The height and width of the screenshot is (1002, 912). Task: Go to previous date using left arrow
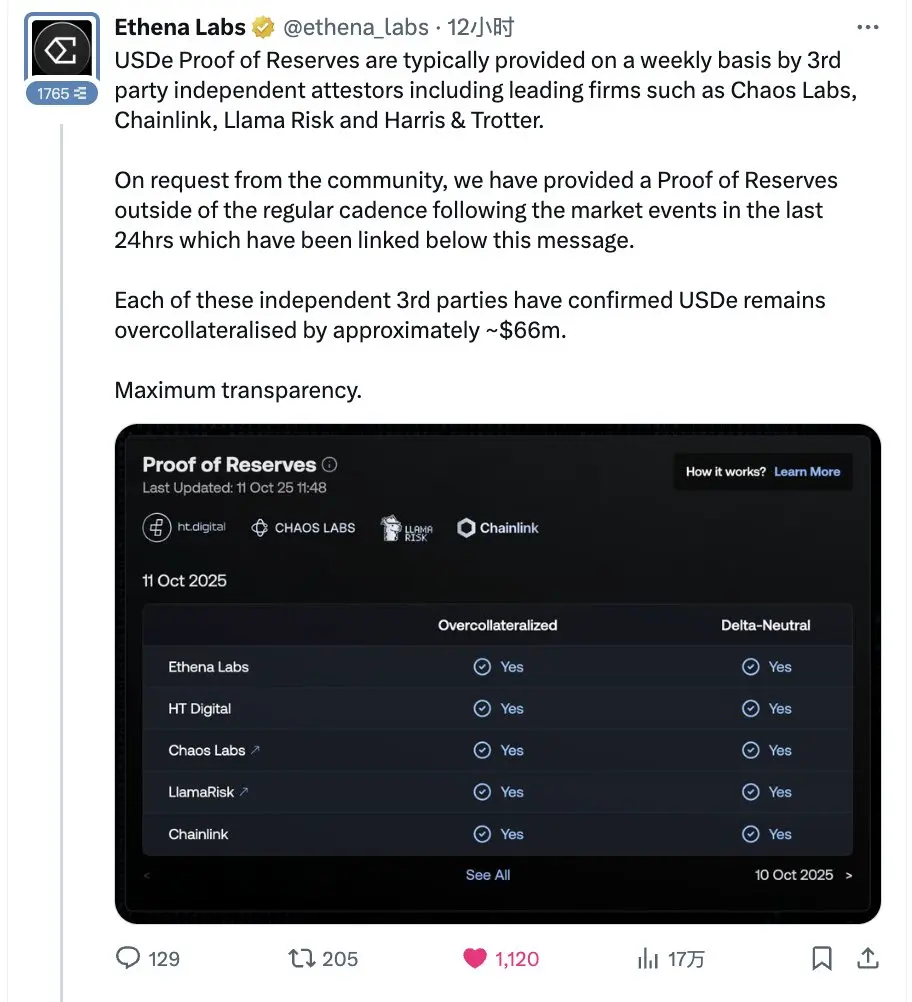(148, 875)
